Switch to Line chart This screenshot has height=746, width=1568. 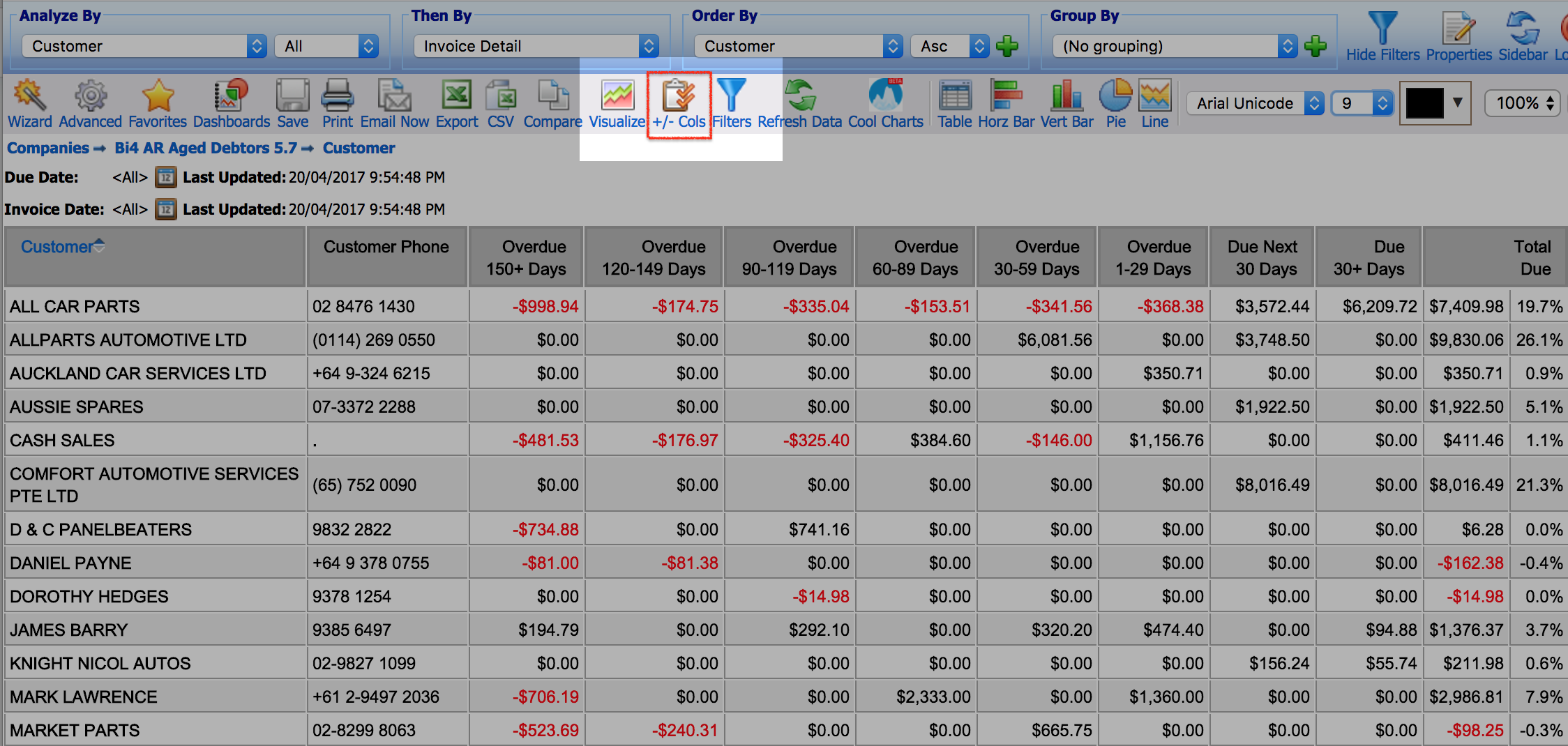tap(1155, 105)
